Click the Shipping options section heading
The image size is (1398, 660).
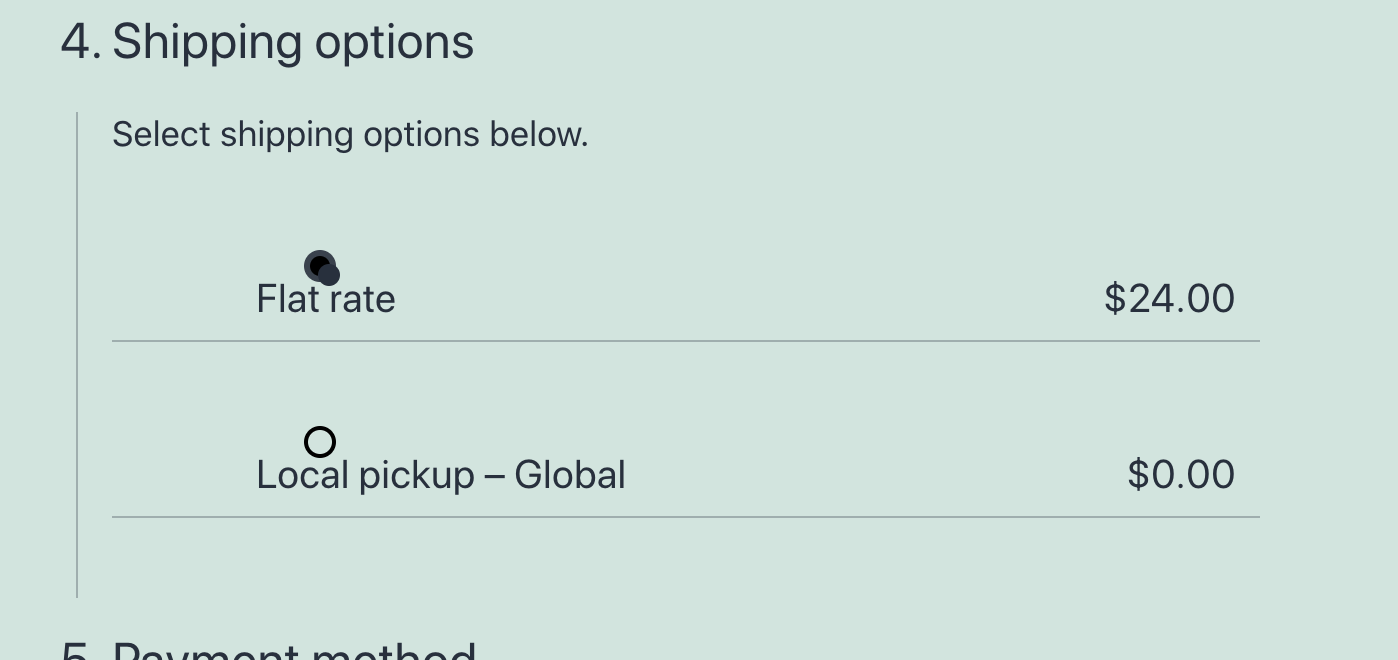[x=293, y=41]
